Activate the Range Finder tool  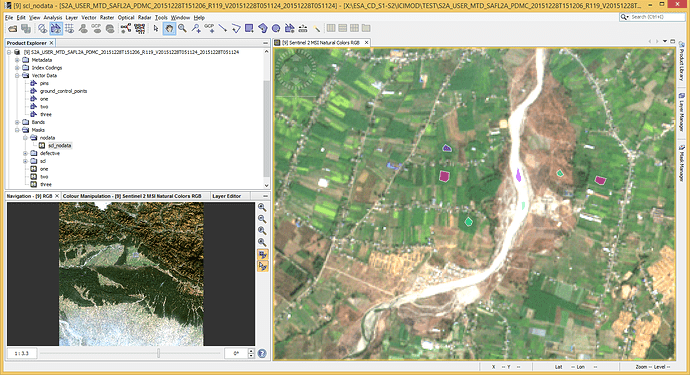coord(303,29)
